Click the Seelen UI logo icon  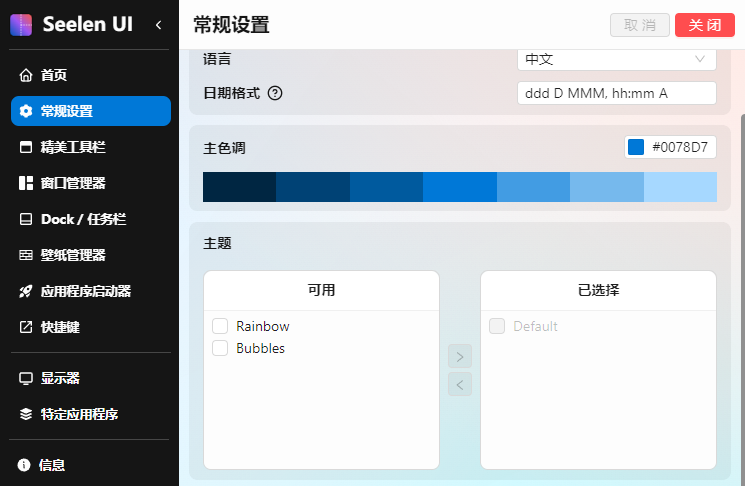(x=21, y=25)
